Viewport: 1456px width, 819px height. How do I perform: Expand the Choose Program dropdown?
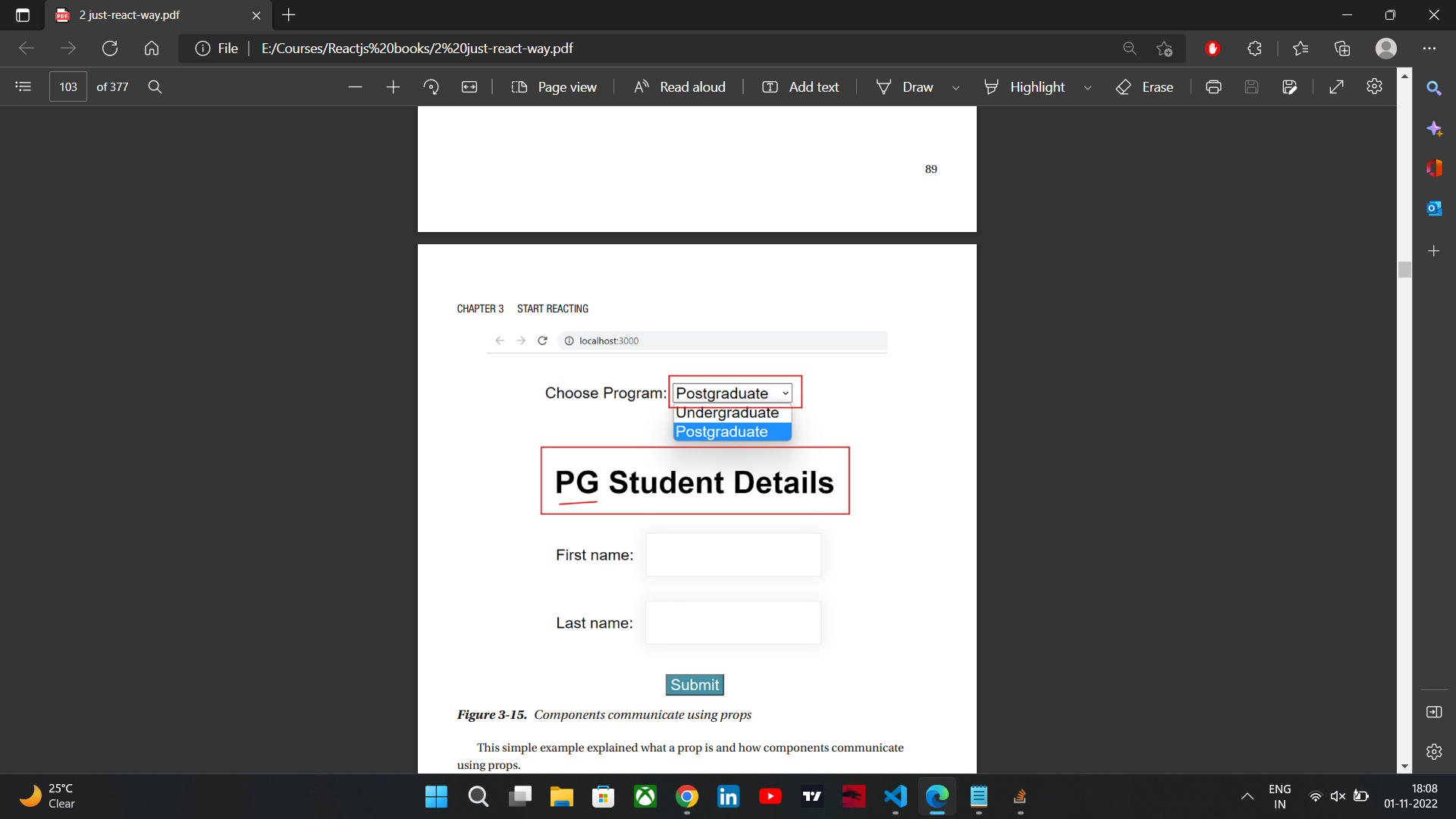[734, 392]
